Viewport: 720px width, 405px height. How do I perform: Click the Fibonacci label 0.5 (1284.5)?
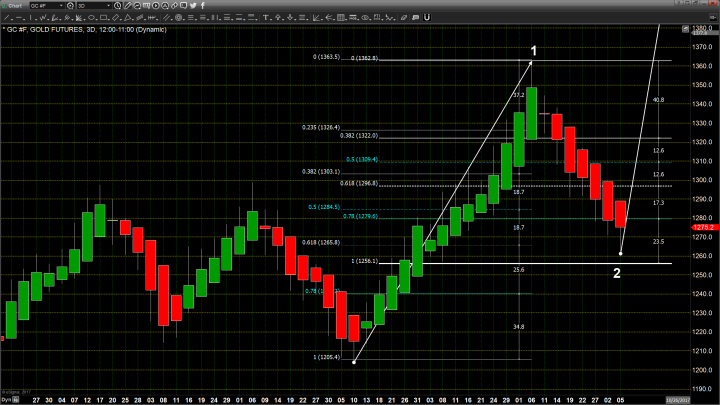pyautogui.click(x=324, y=207)
